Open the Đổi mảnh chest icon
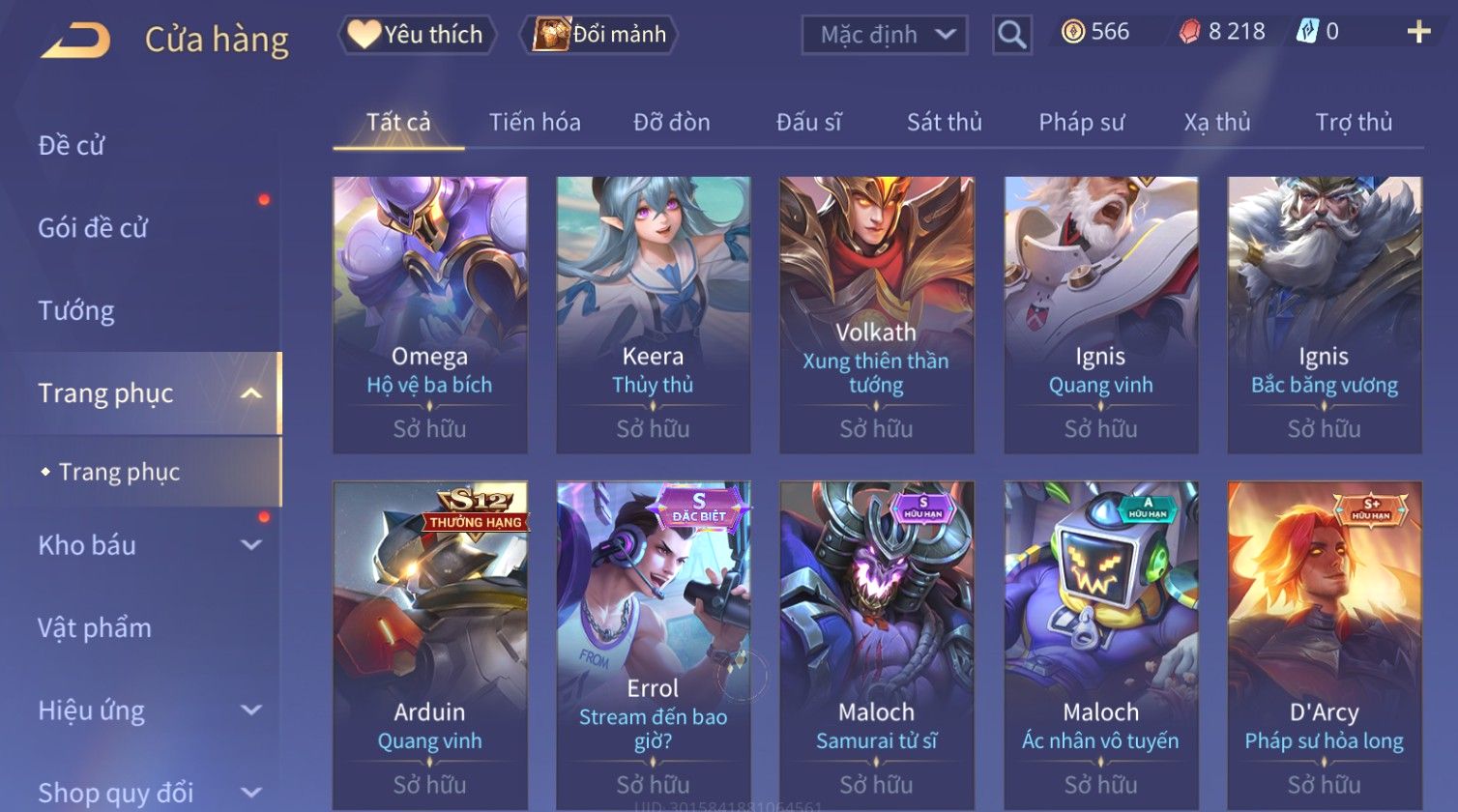This screenshot has height=812, width=1458. (551, 35)
